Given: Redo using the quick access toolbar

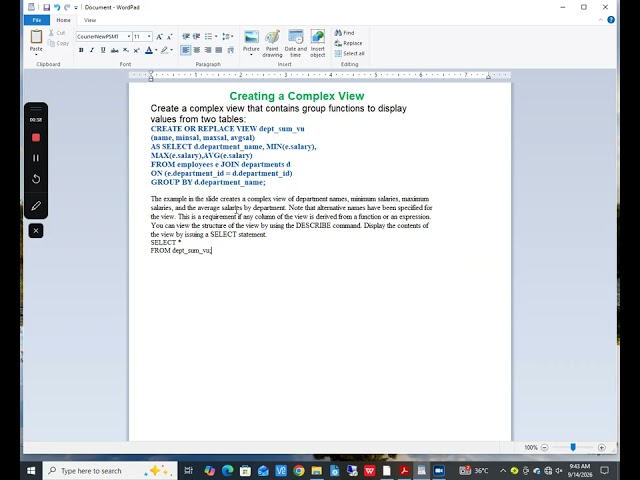Looking at the screenshot, I should tap(67, 7).
